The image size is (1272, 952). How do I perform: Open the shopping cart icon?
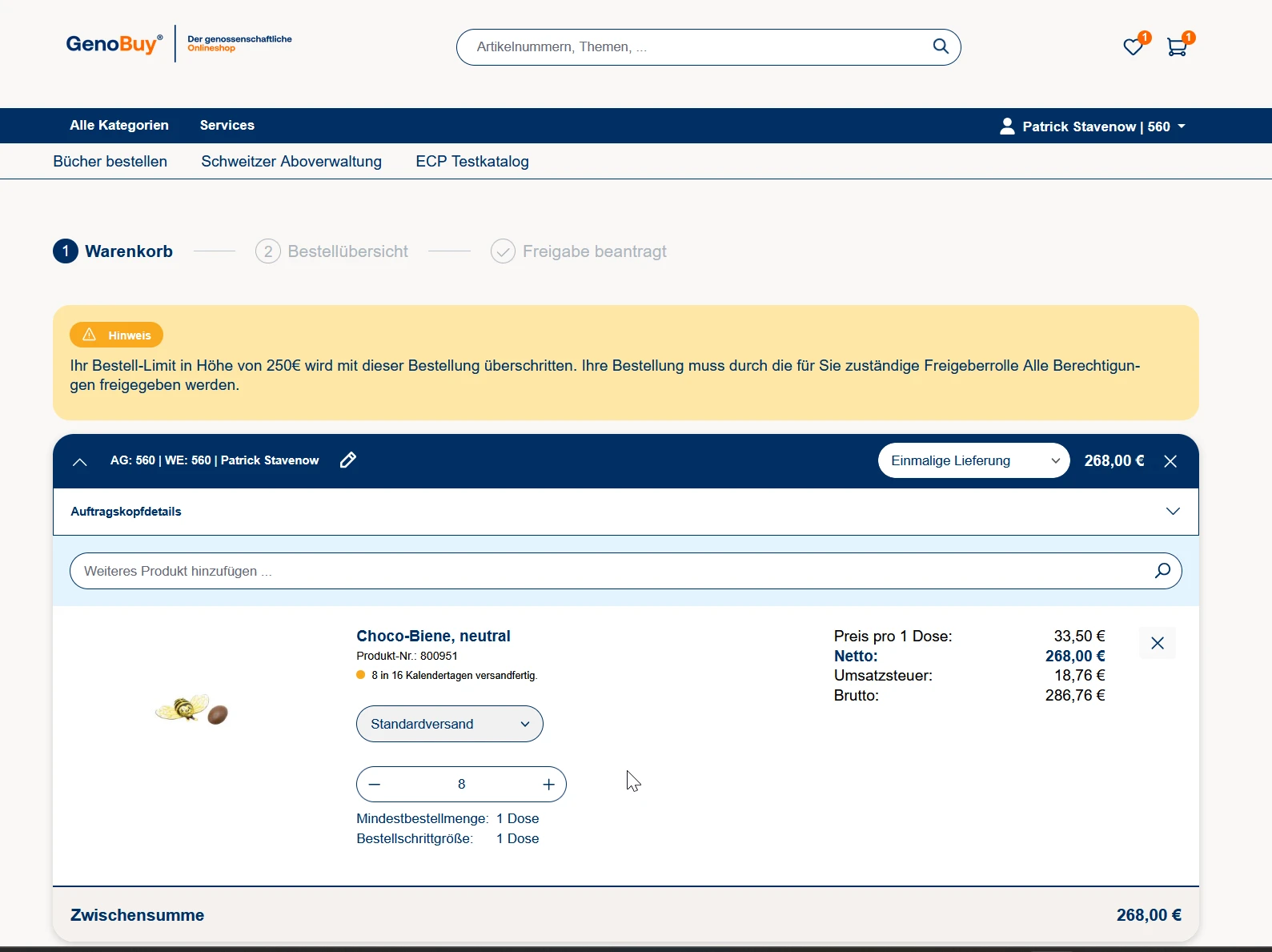point(1176,47)
